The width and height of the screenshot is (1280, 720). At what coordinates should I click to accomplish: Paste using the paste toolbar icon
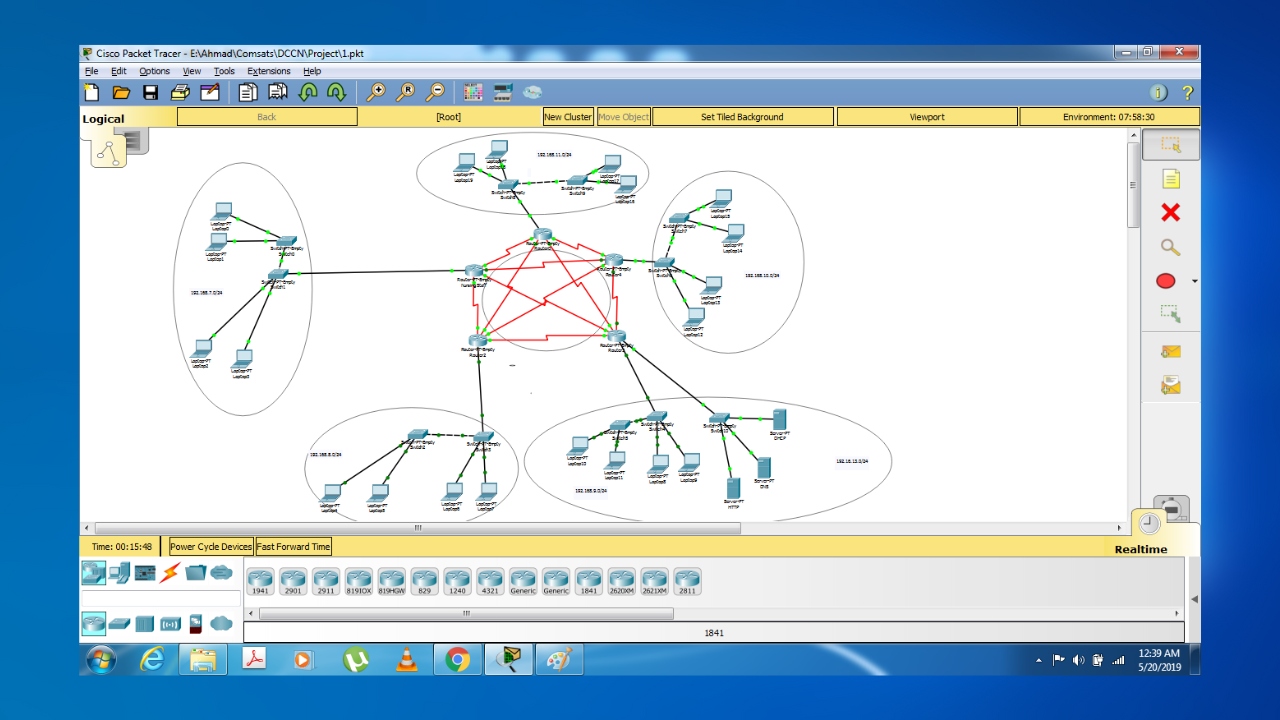[x=277, y=92]
